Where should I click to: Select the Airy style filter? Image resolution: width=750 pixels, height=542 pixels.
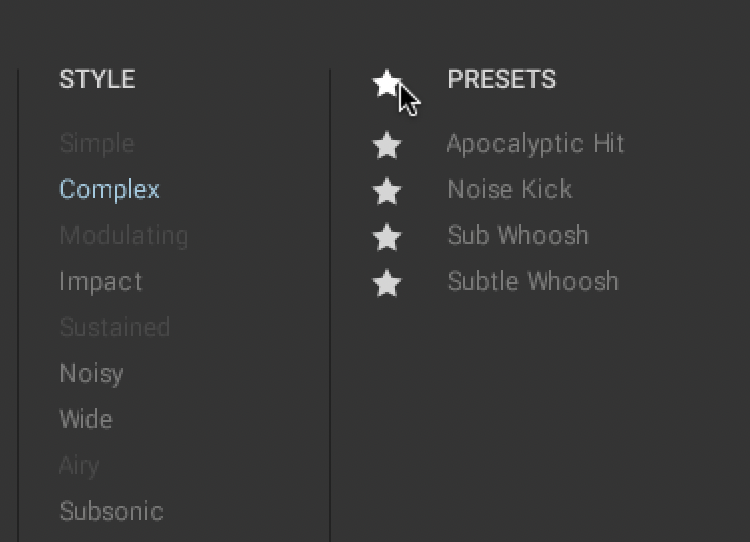click(x=79, y=465)
